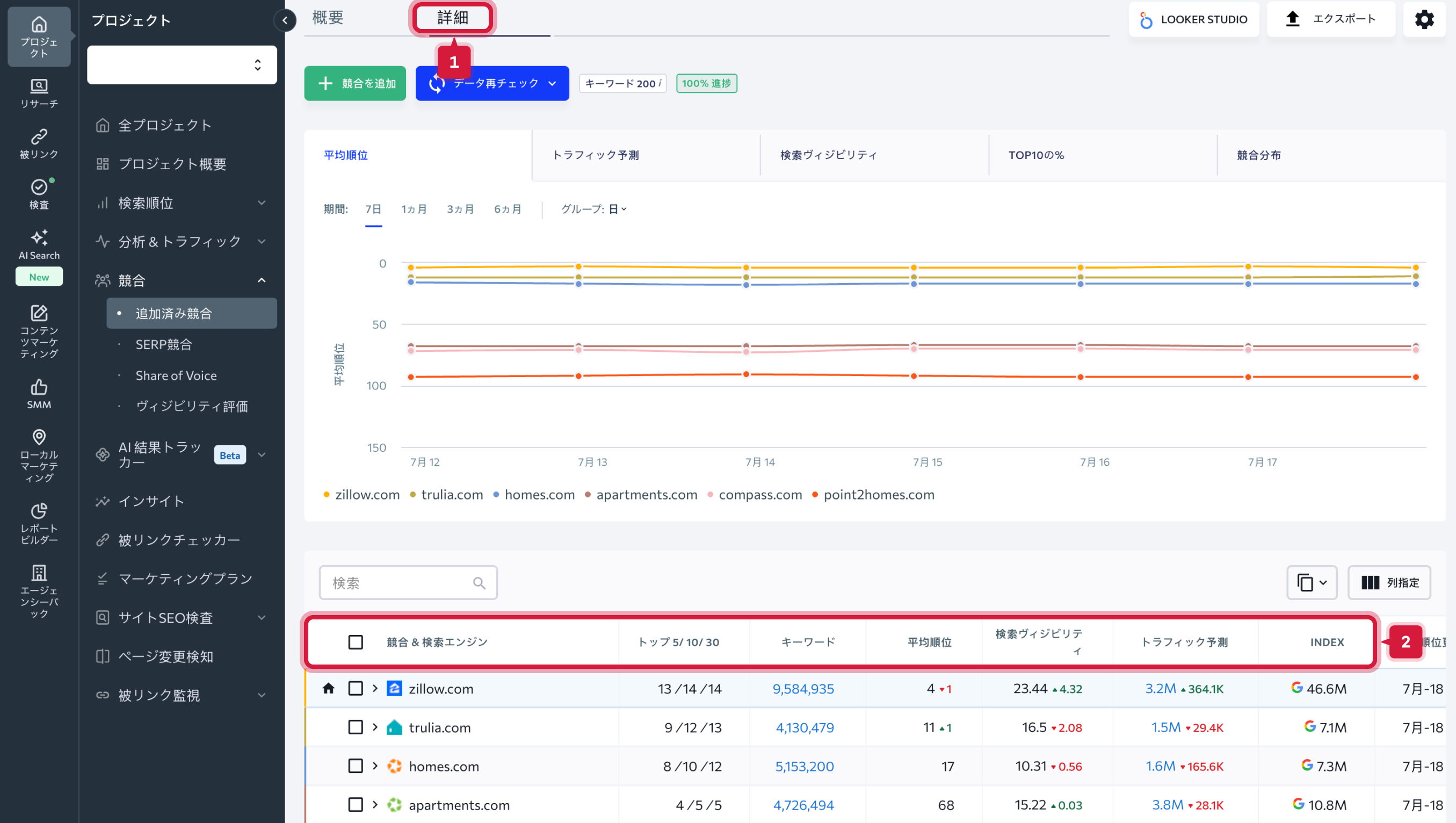This screenshot has width=1456, height=823.
Task: Check the trulia.com row checkbox
Action: tap(356, 727)
